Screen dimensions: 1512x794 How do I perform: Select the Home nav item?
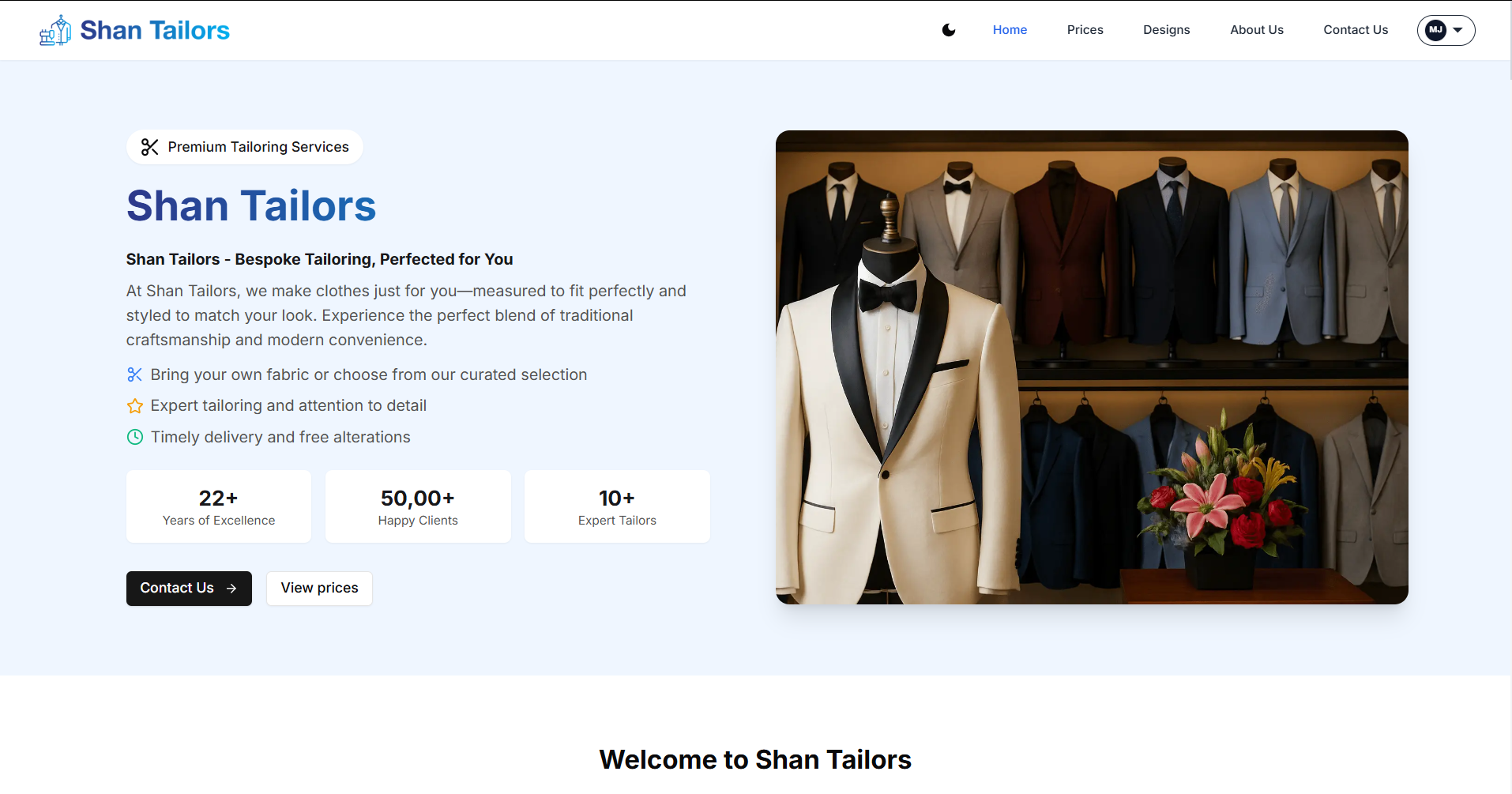1010,30
